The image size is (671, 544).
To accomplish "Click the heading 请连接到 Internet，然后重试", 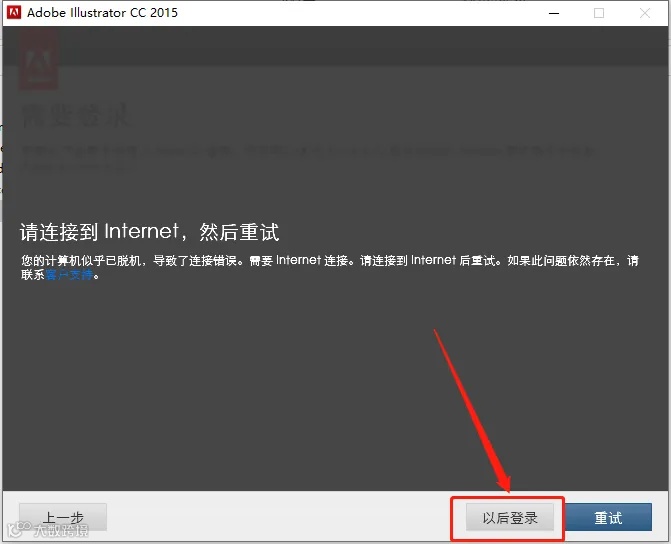I will click(x=149, y=232).
